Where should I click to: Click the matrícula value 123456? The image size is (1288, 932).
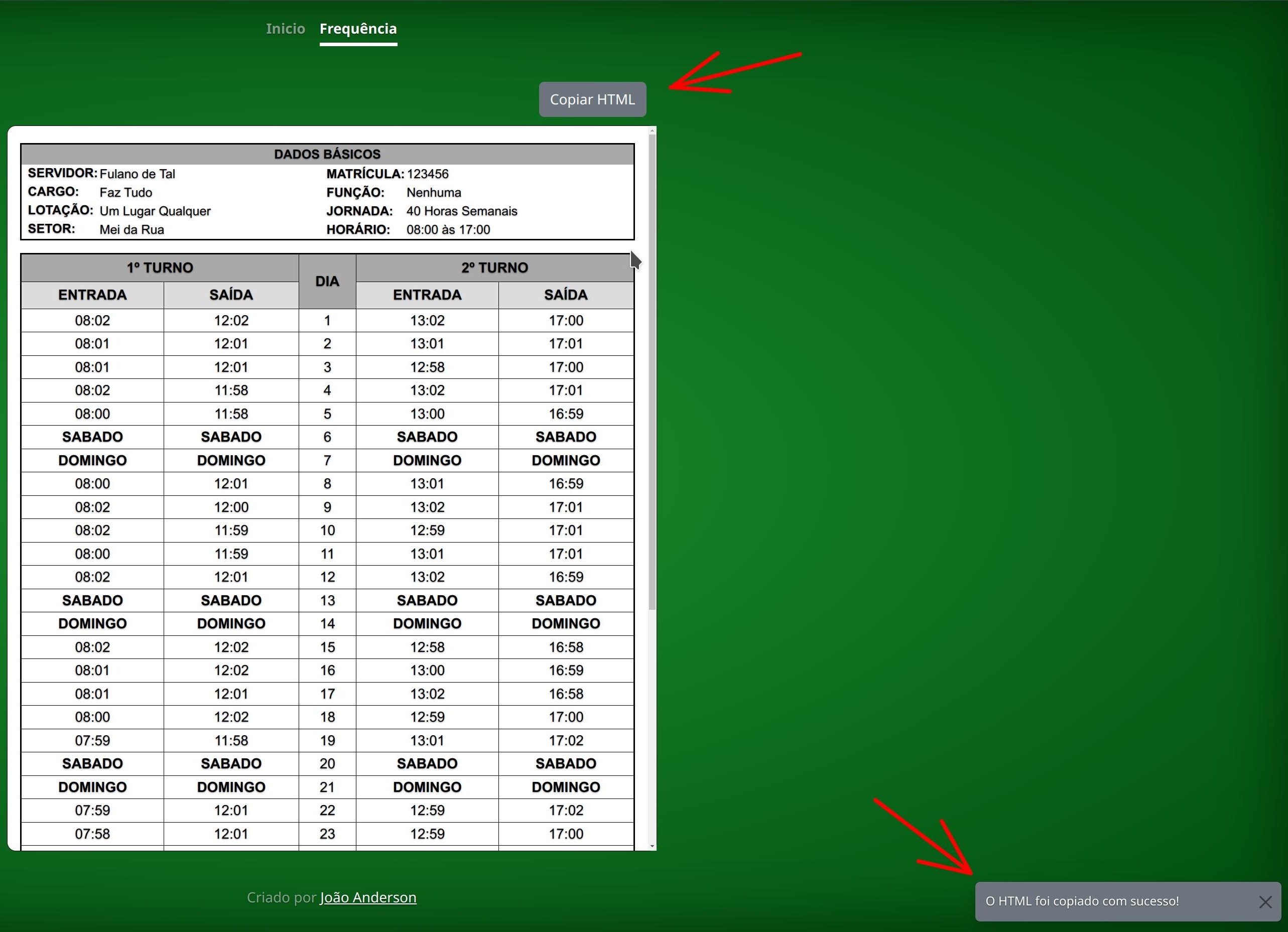click(427, 174)
